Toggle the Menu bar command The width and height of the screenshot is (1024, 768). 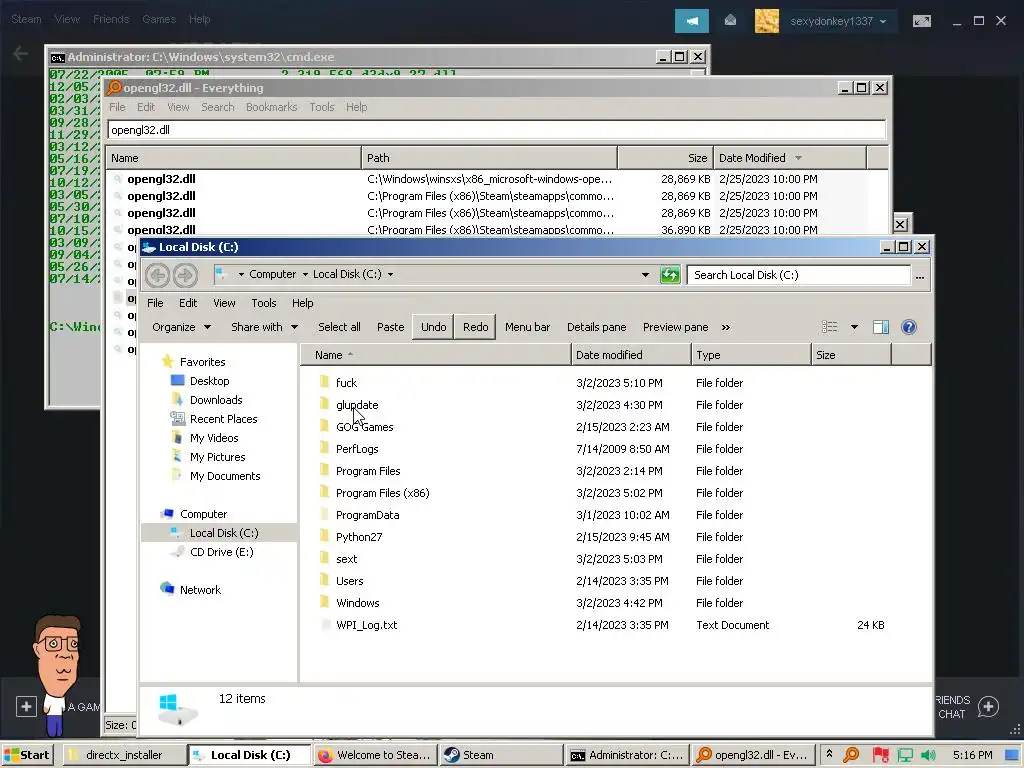click(527, 327)
